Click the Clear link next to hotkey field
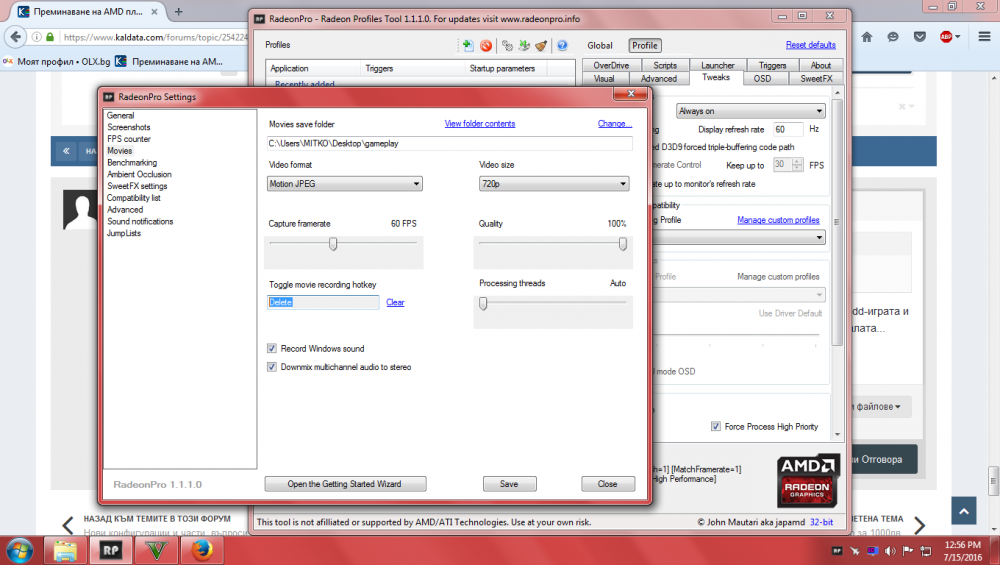Image resolution: width=1000 pixels, height=565 pixels. click(x=395, y=302)
